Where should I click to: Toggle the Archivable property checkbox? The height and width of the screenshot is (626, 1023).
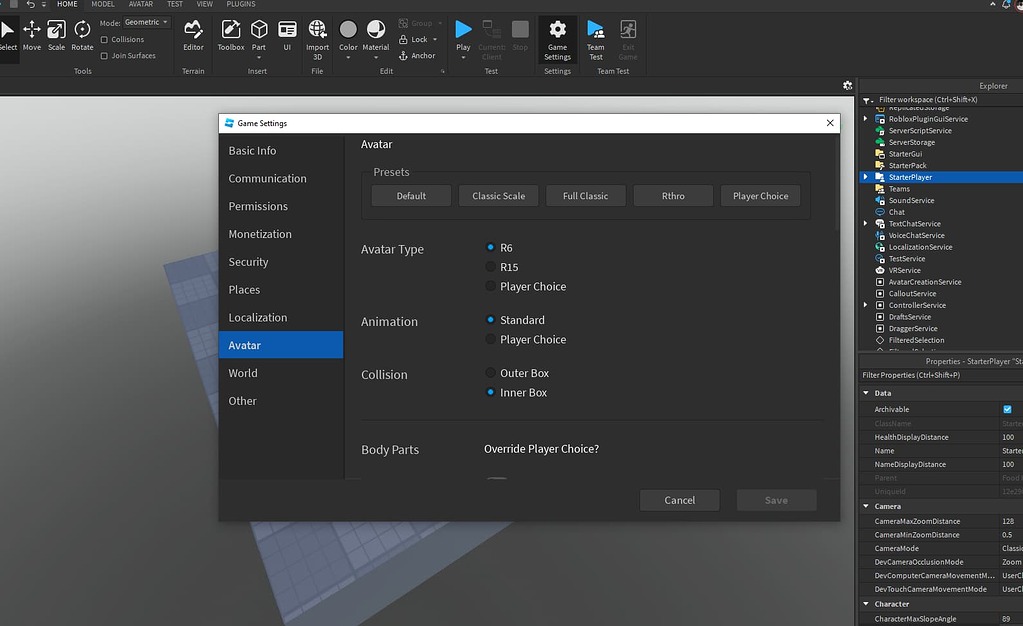click(x=1007, y=409)
